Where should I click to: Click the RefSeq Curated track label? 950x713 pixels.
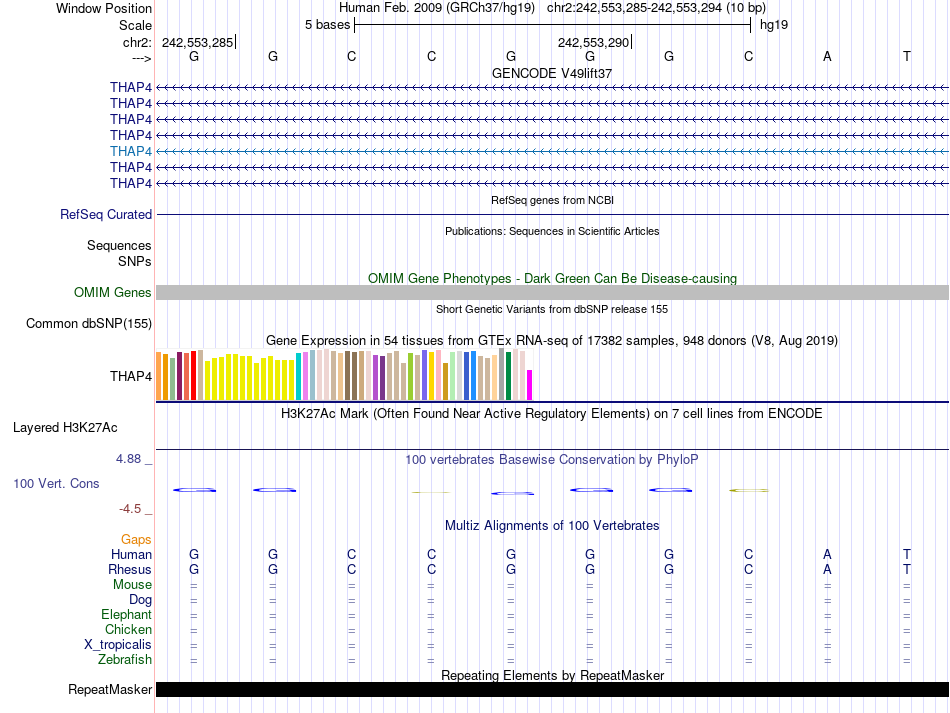(x=106, y=214)
